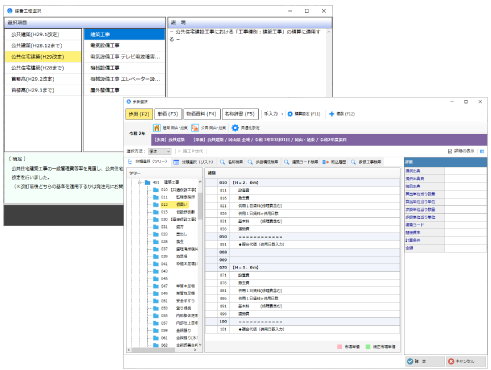Select table row 070 [H=3.
Viewport: 491px width, 370px height.
click(x=302, y=268)
